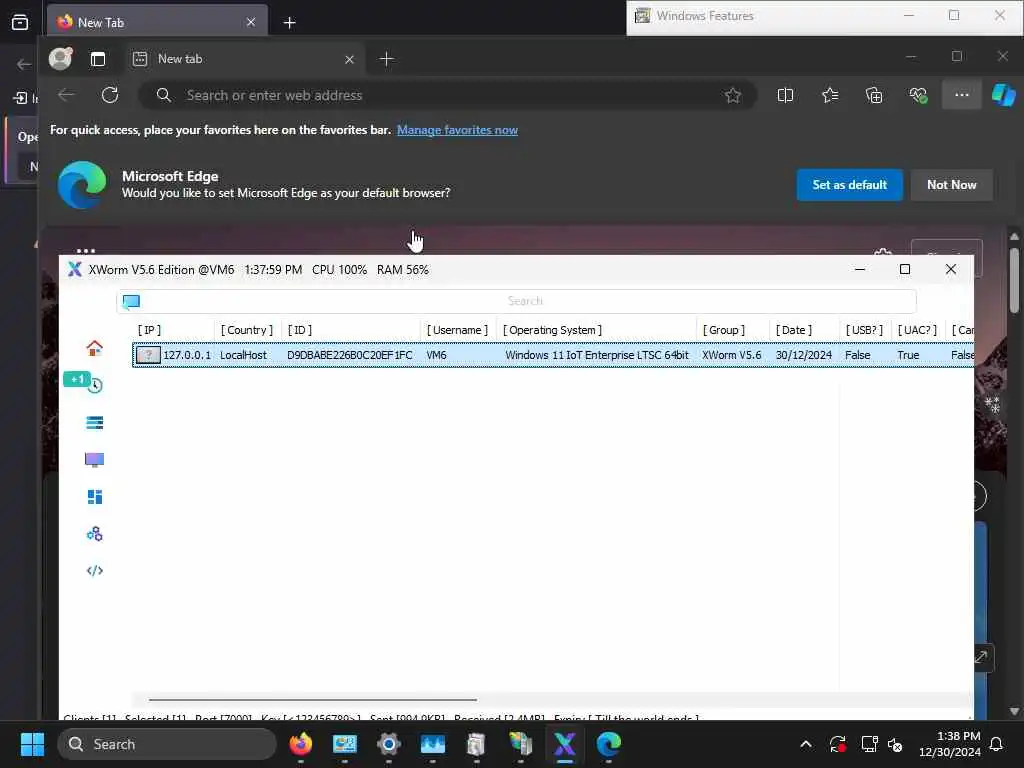The image size is (1024, 768).
Task: Open the Settings gear in taskbar
Action: [389, 744]
